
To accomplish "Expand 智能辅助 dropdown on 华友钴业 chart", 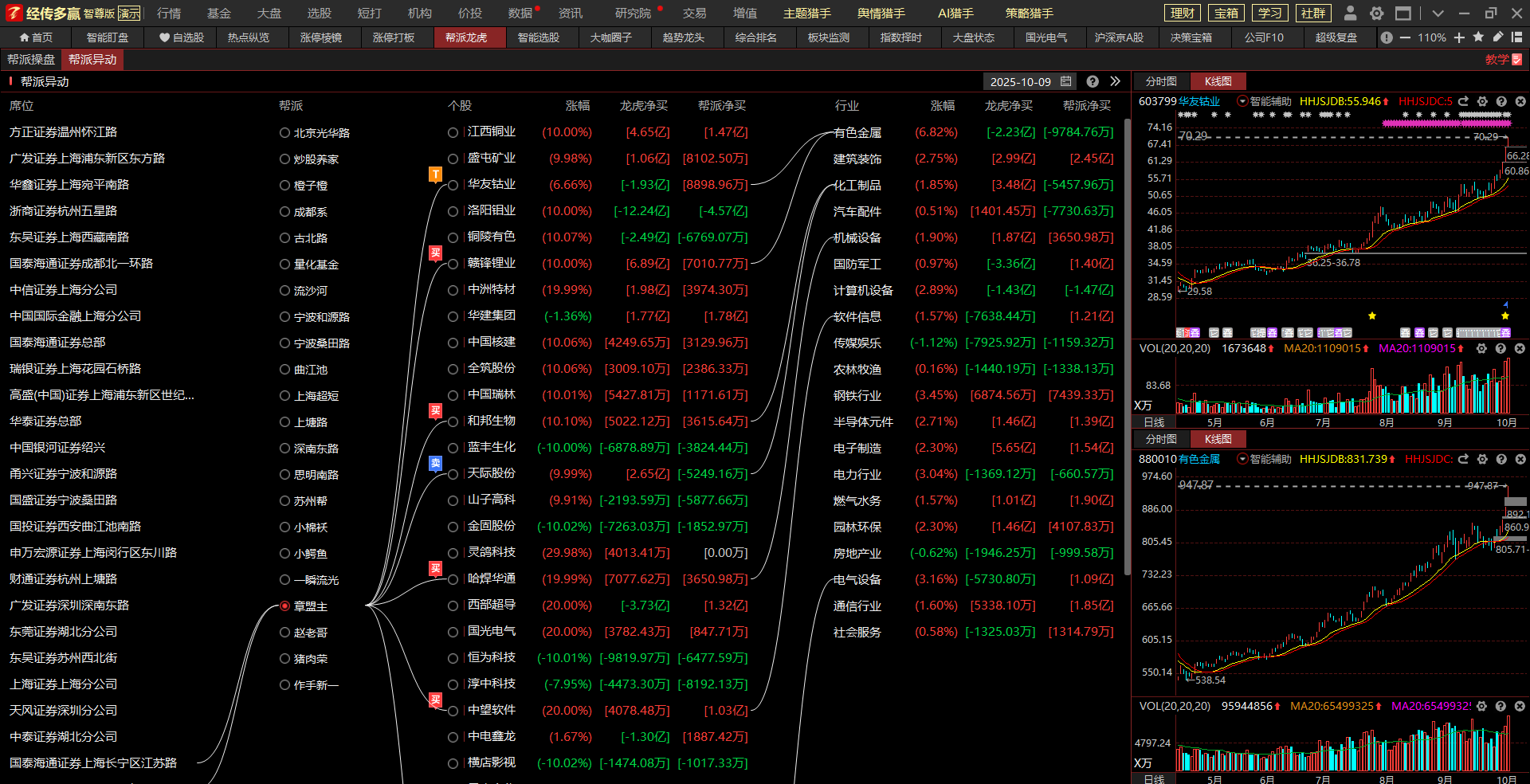I will pos(1242,101).
